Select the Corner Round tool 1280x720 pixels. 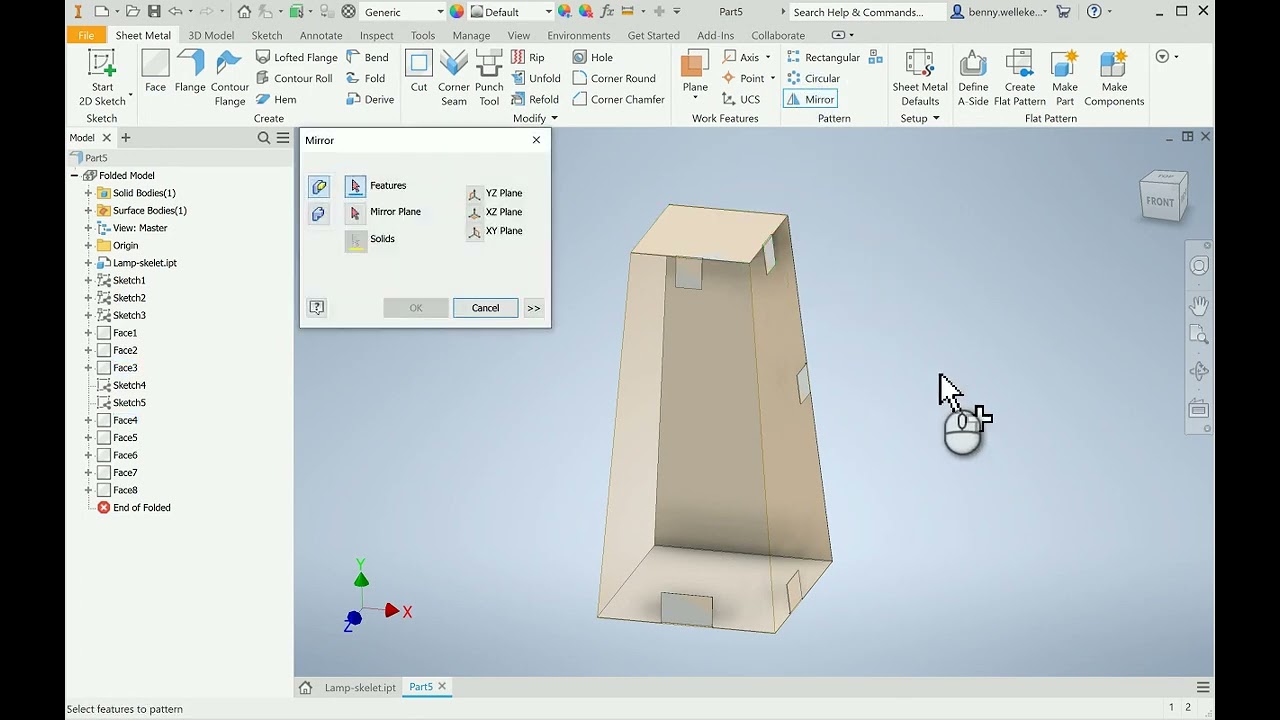[613, 78]
